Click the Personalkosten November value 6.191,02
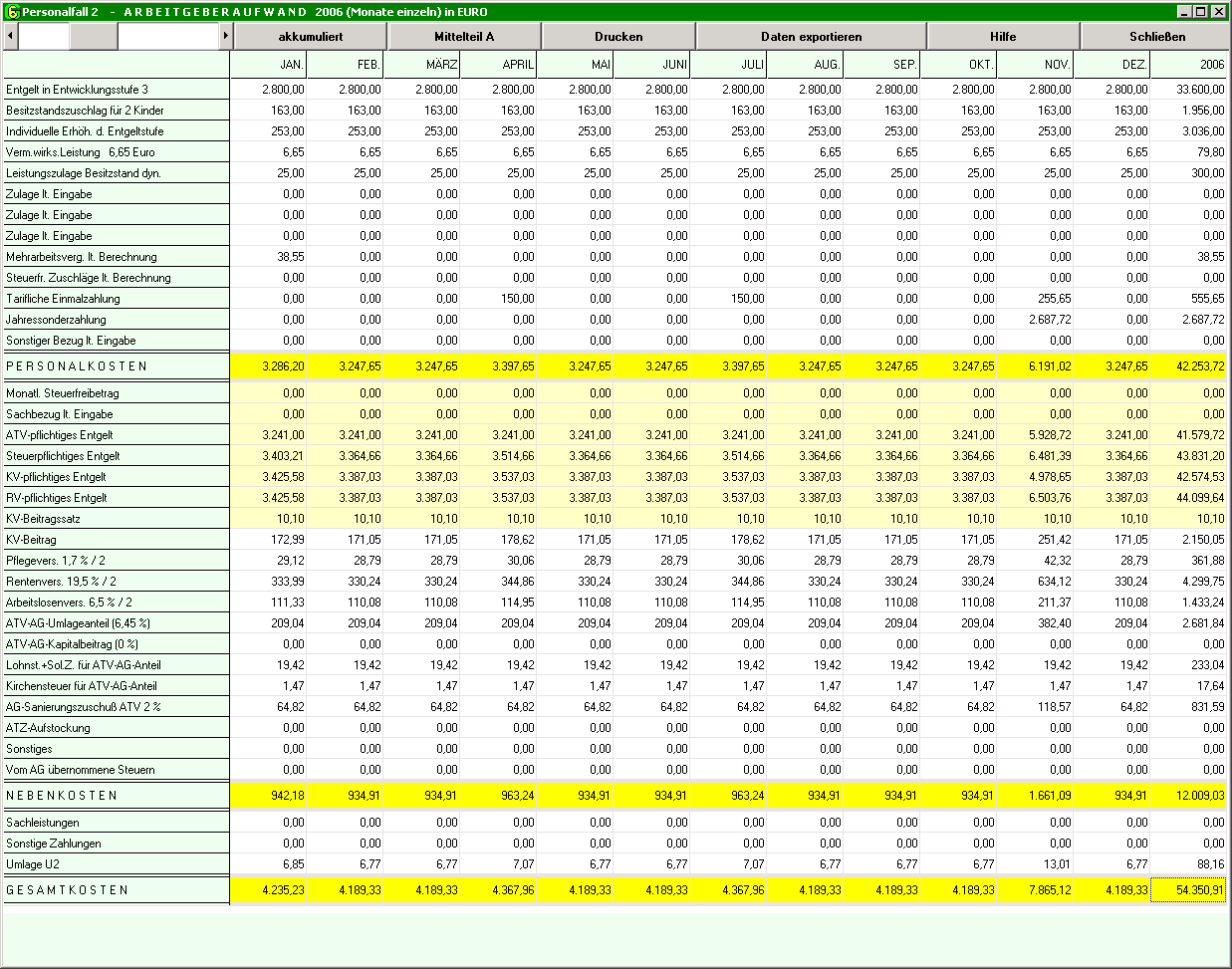This screenshot has height=969, width=1232. pyautogui.click(x=1036, y=366)
